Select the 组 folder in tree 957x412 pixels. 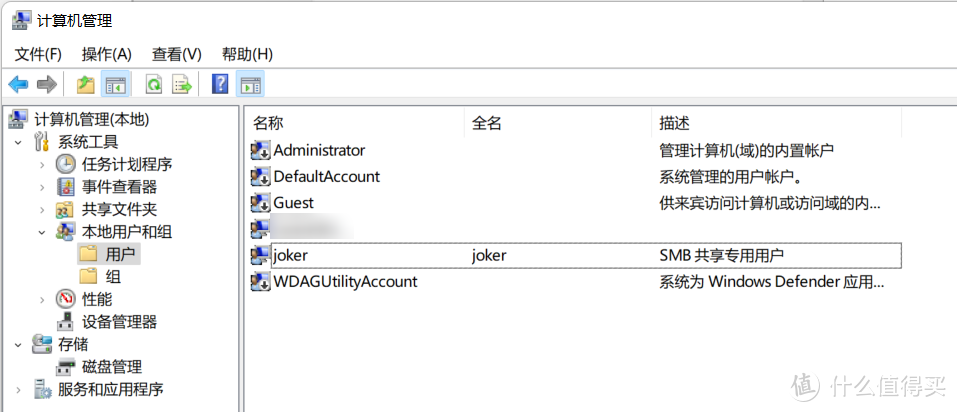112,277
